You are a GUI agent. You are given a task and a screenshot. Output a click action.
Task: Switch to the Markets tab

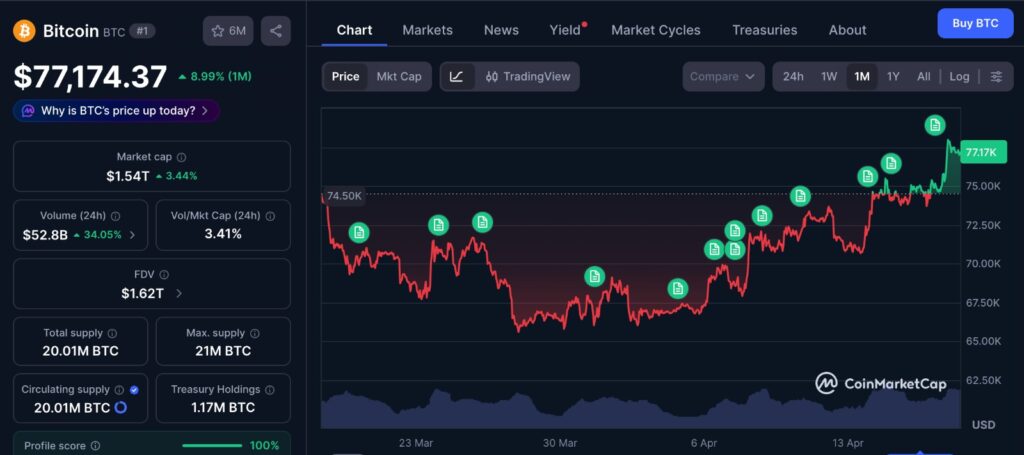tap(428, 30)
